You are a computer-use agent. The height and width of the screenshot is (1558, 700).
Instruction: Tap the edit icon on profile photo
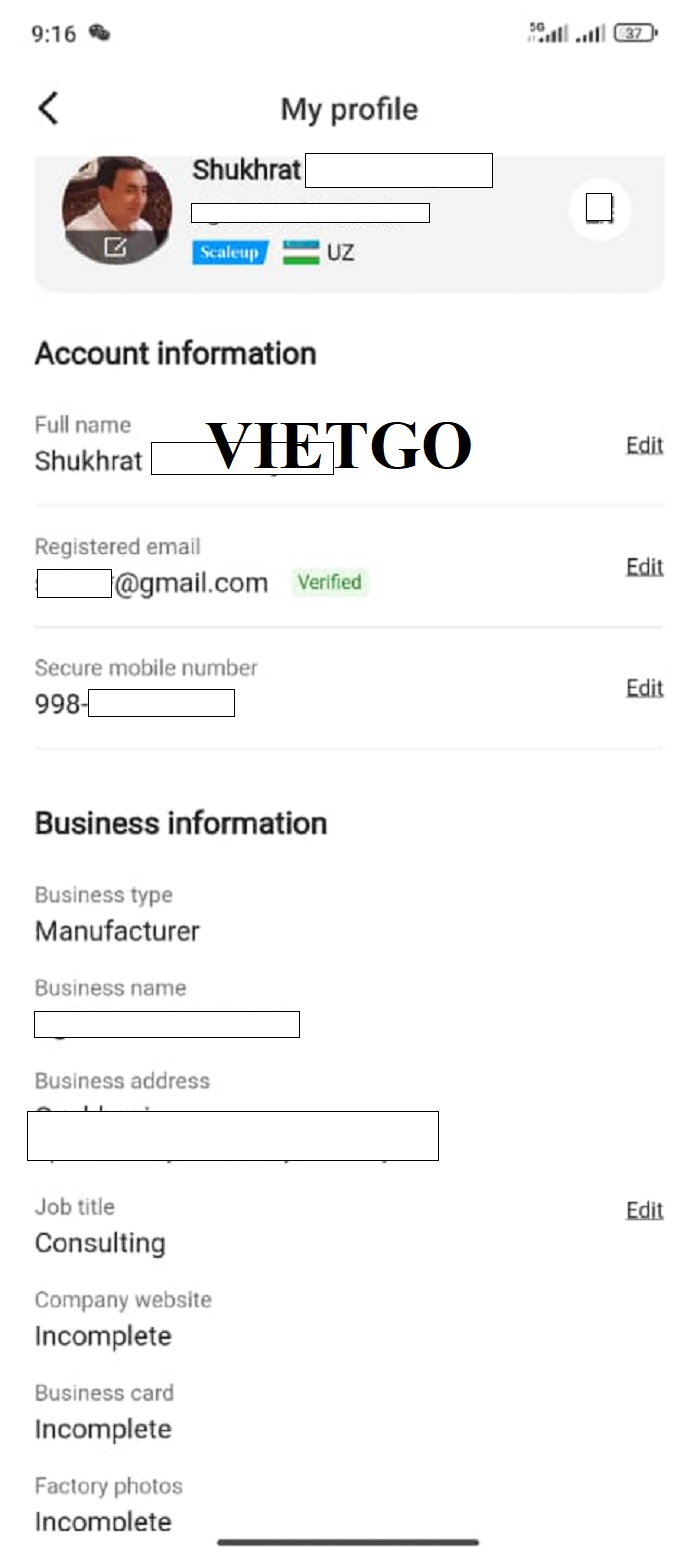tap(115, 246)
